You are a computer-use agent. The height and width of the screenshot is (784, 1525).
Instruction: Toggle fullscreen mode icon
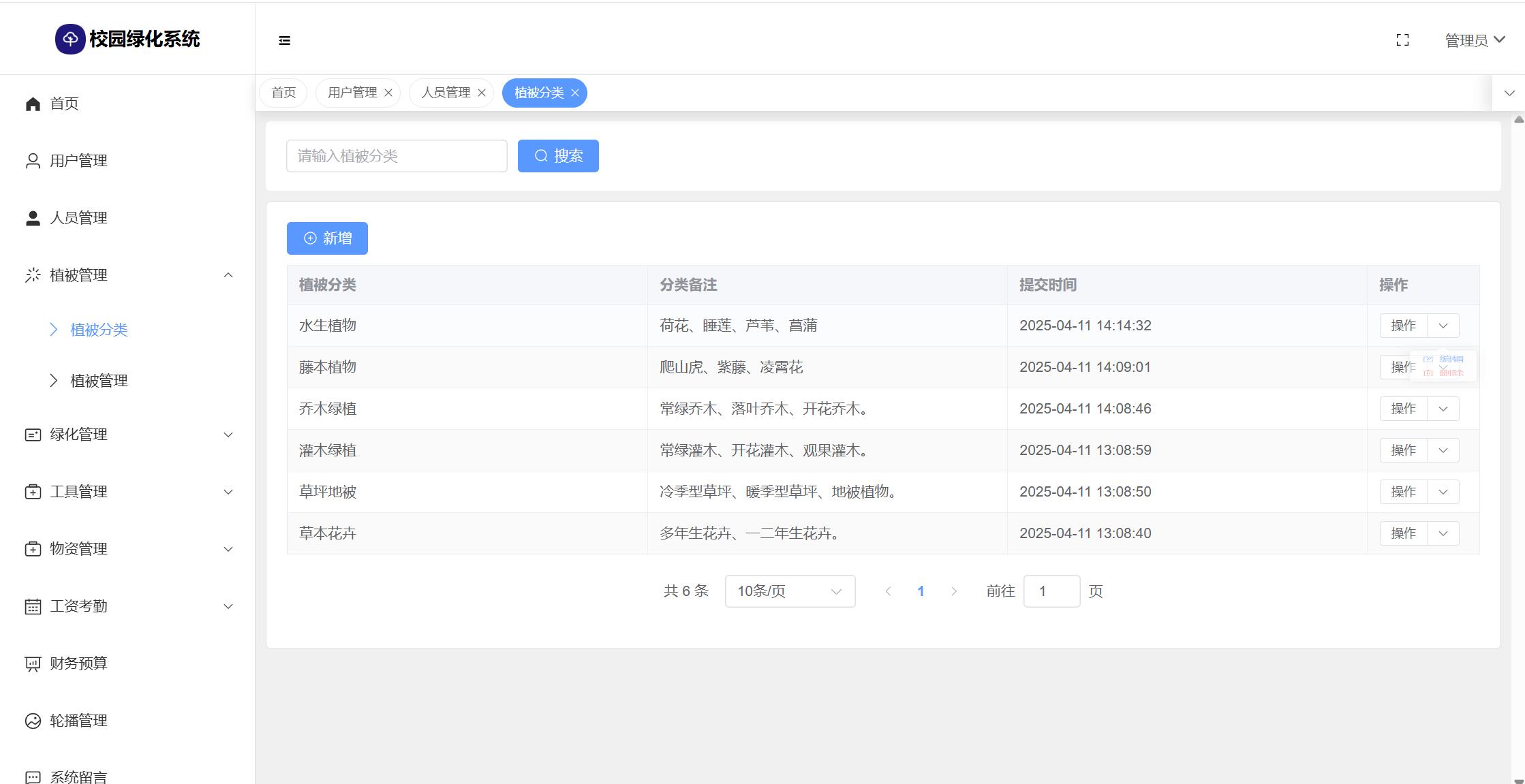click(1402, 40)
